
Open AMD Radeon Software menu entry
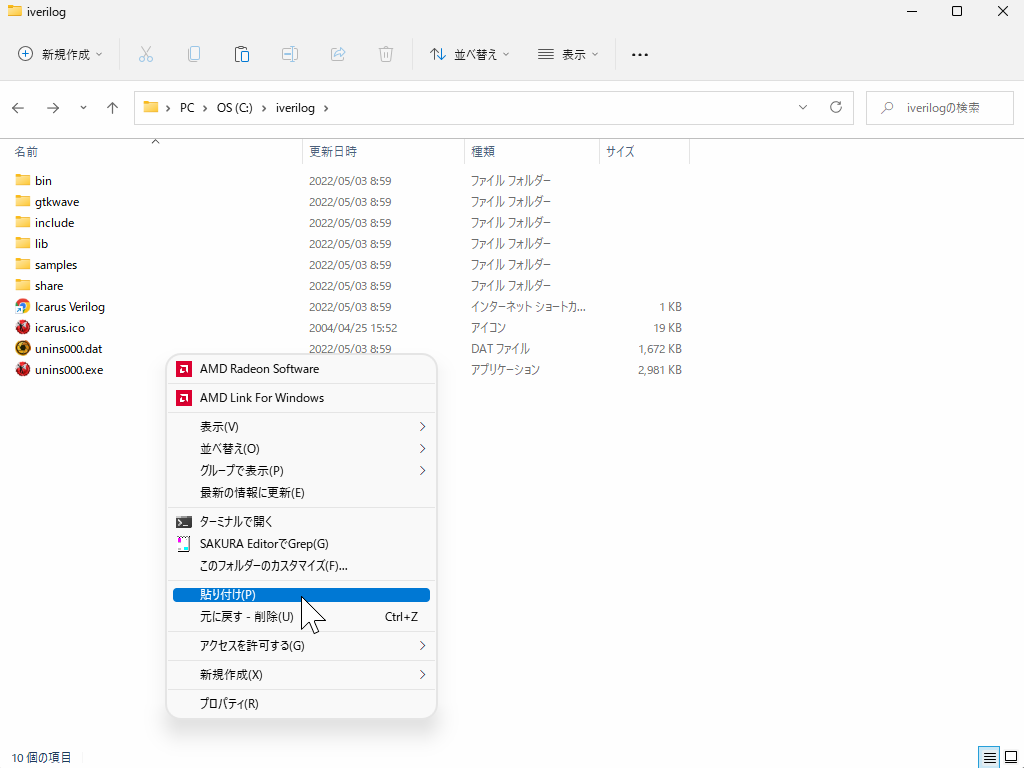pyautogui.click(x=301, y=369)
